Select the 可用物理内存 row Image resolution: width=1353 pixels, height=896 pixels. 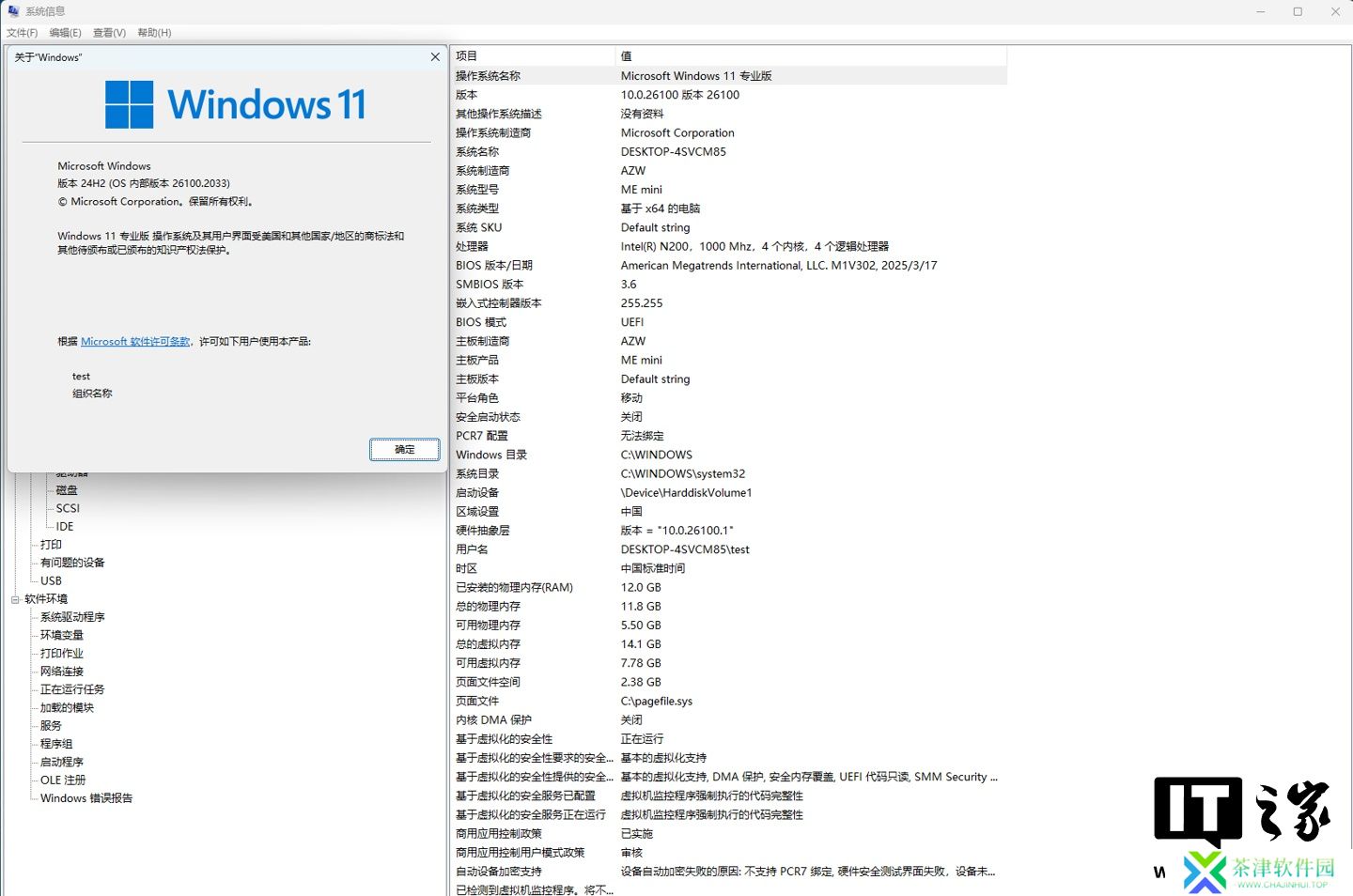click(x=728, y=626)
